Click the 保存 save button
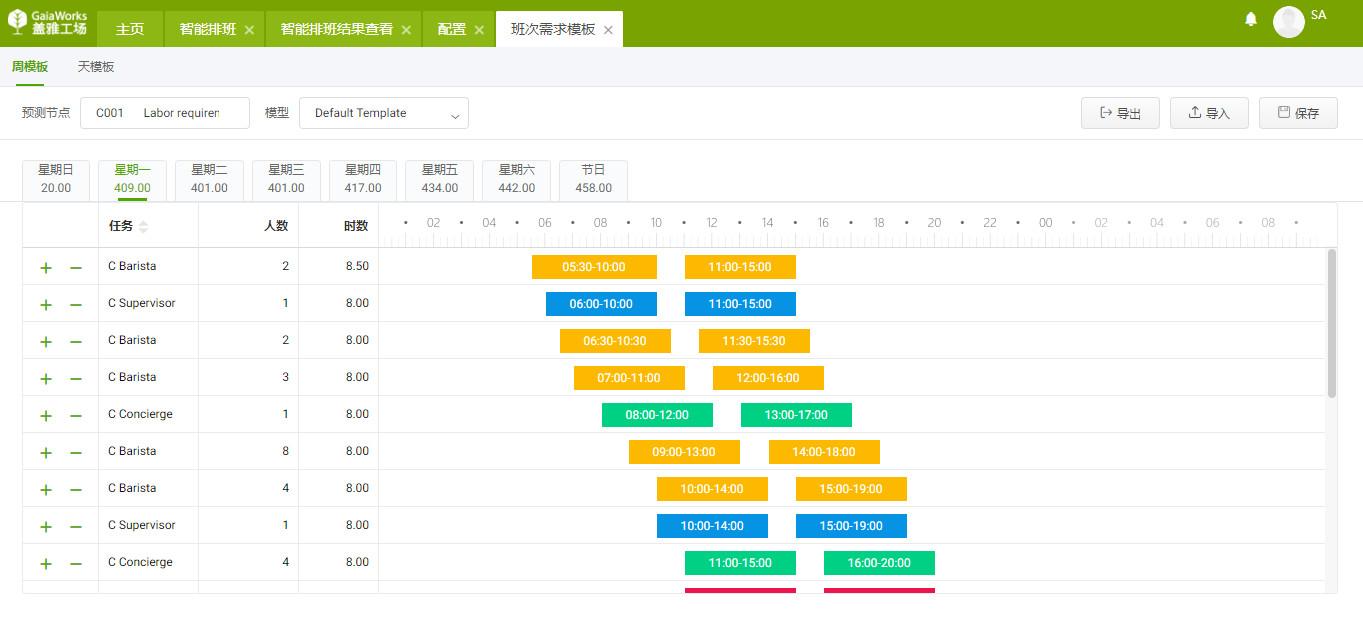 [x=1297, y=113]
